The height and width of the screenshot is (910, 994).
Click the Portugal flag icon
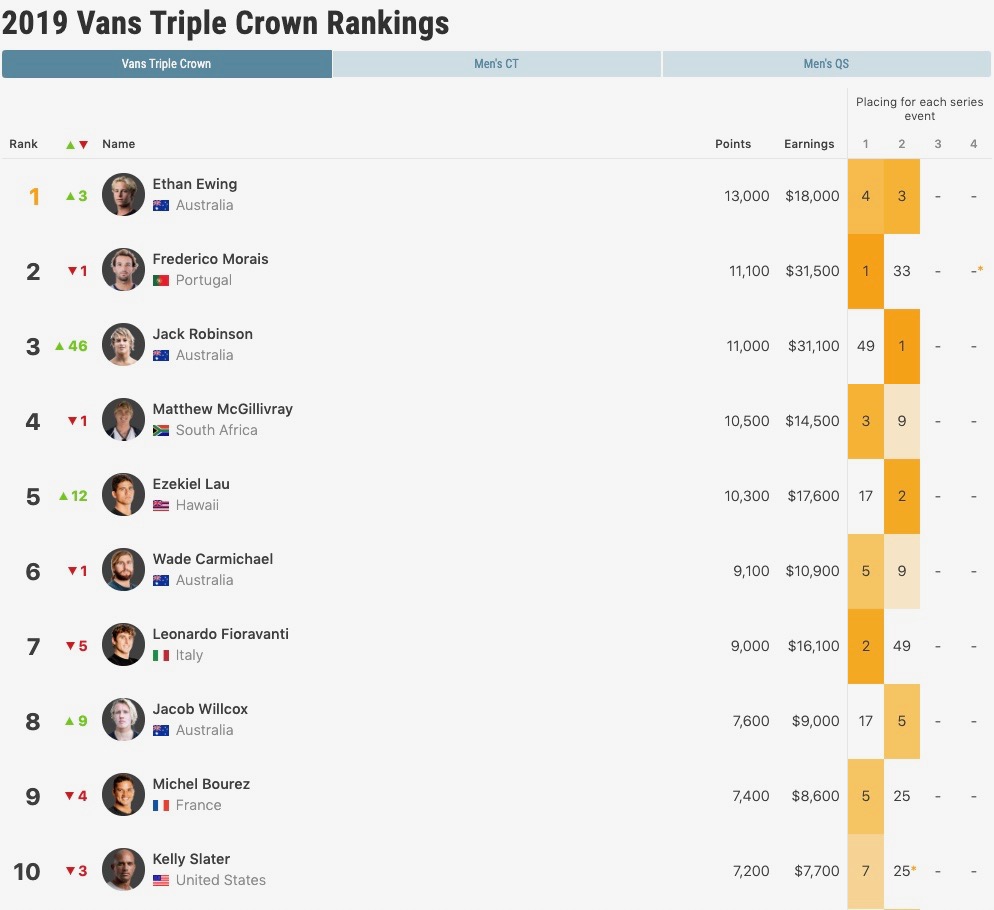coord(161,281)
